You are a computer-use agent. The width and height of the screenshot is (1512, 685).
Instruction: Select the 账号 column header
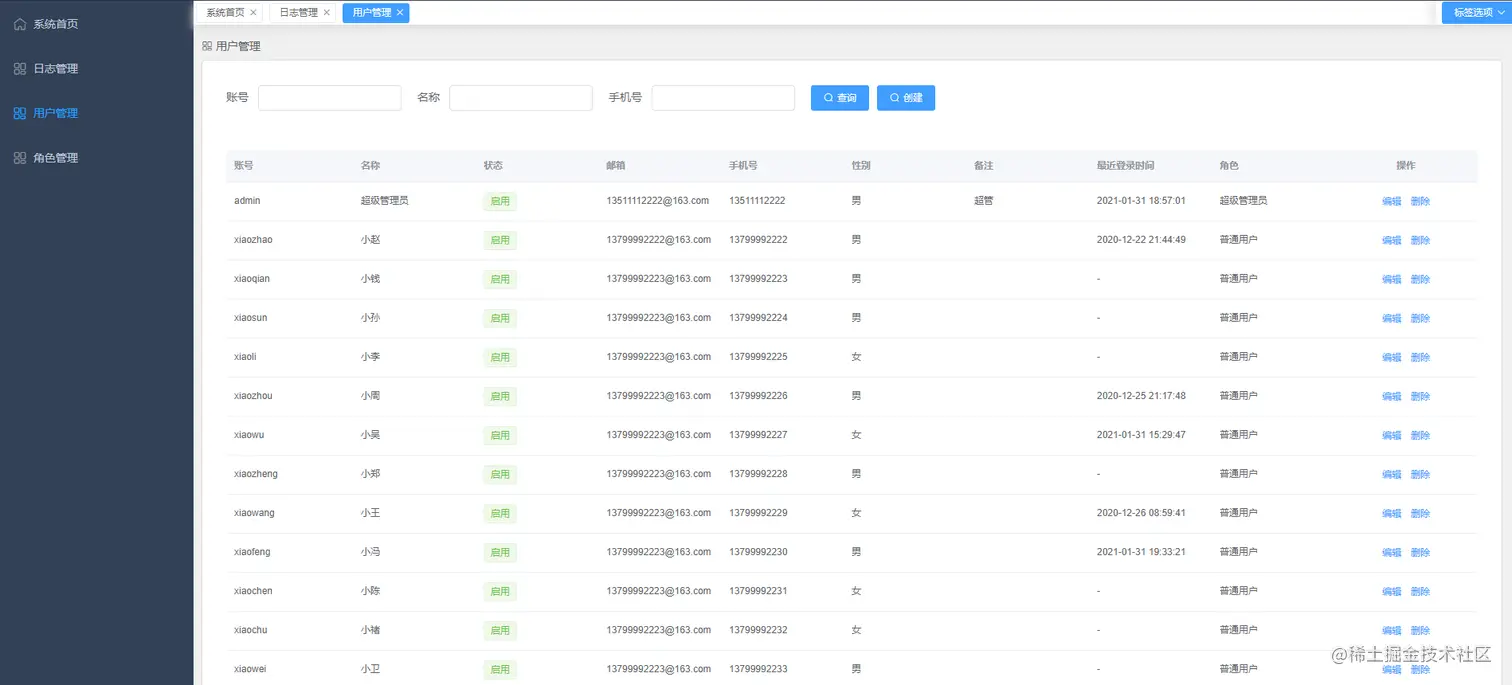click(244, 165)
